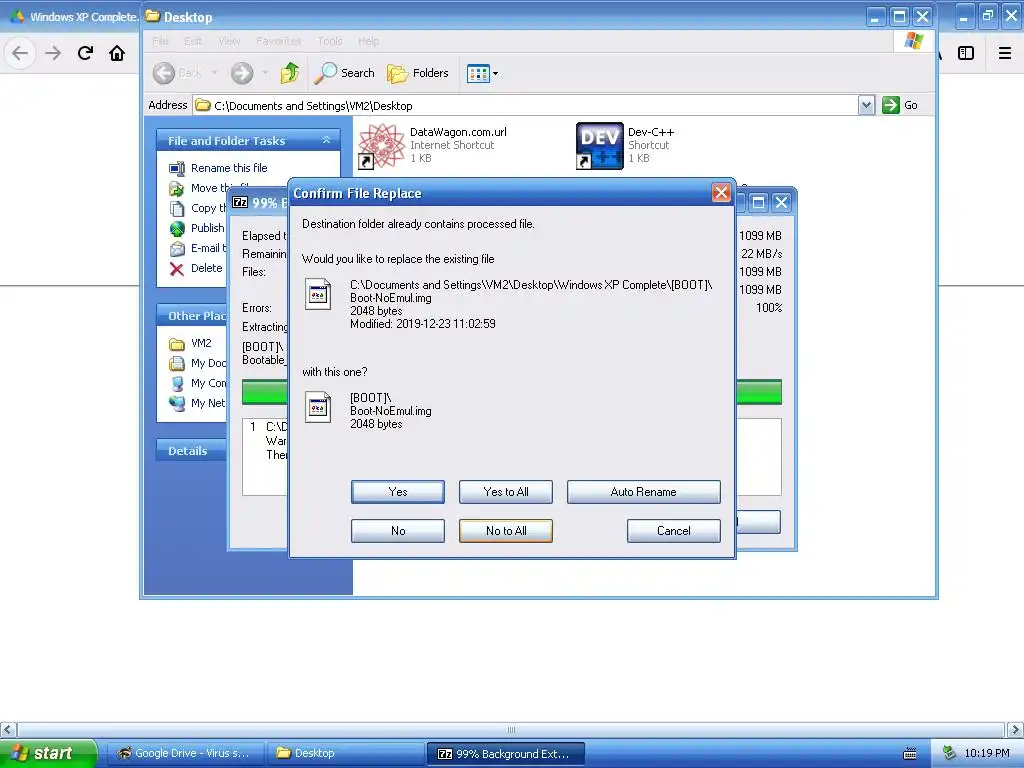Close the 7-Zip extraction window
This screenshot has height=768, width=1024.
781,202
